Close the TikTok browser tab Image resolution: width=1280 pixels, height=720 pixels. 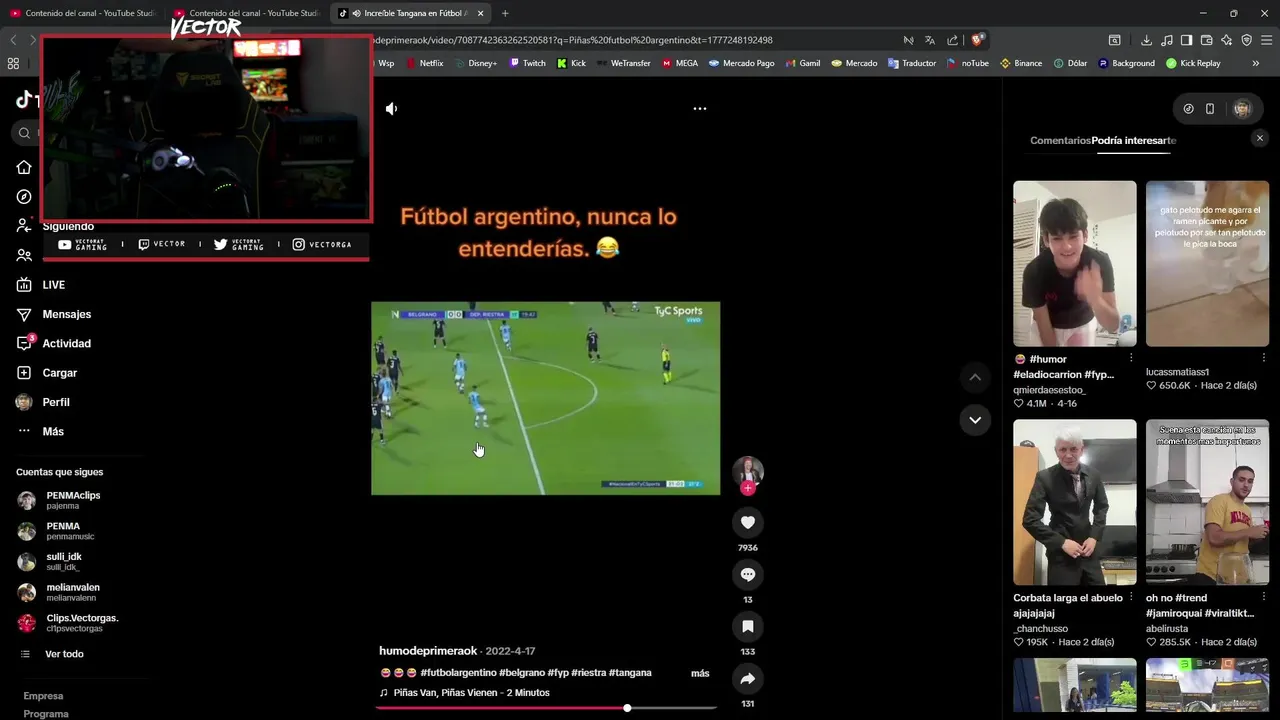pyautogui.click(x=480, y=13)
